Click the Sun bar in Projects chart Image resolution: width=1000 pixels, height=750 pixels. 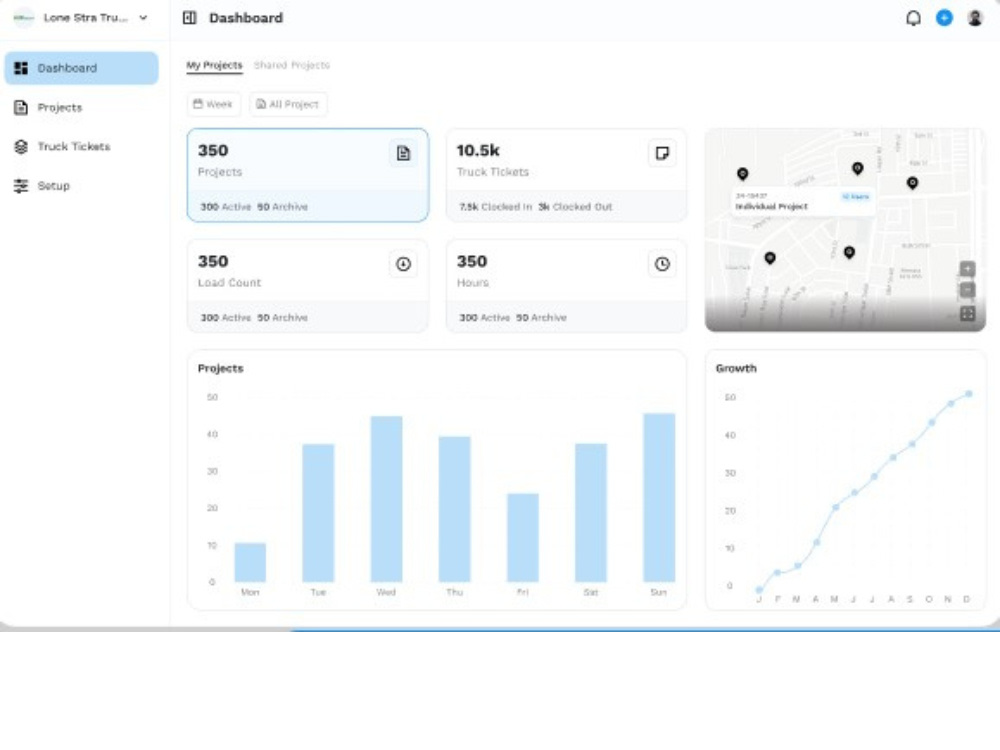pyautogui.click(x=659, y=497)
